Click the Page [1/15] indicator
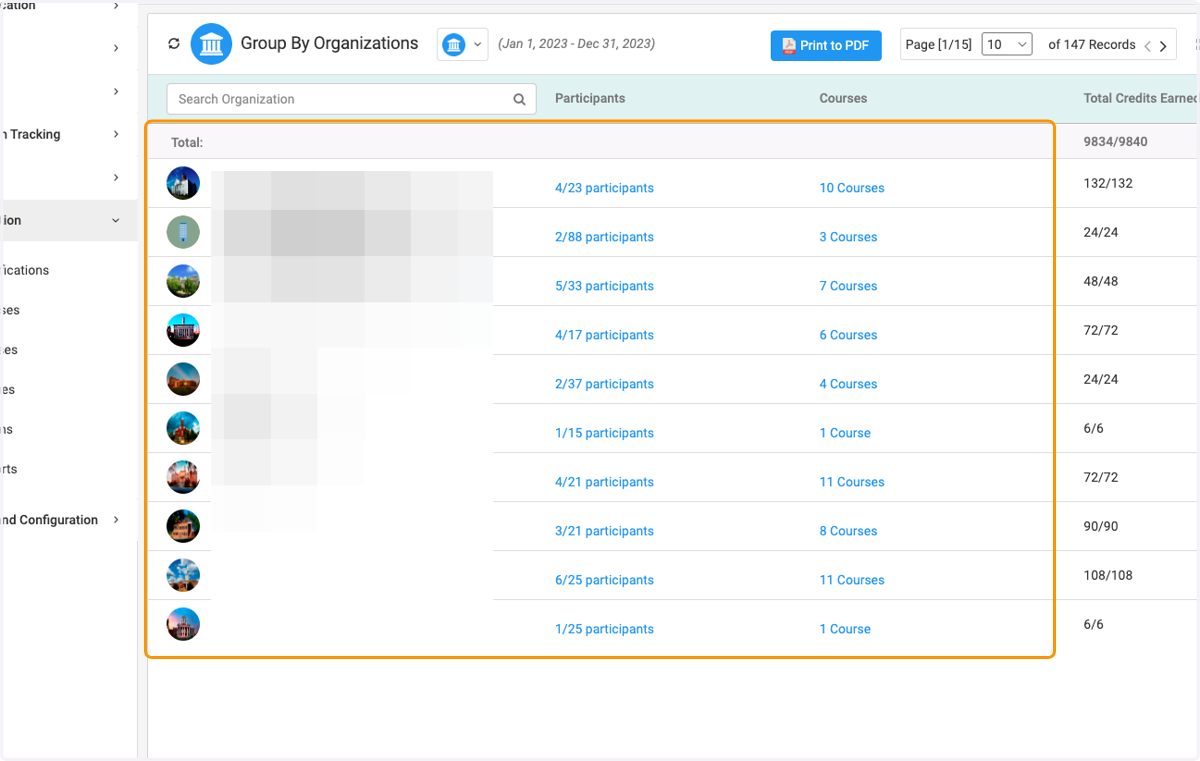The height and width of the screenshot is (761, 1200). coord(938,45)
